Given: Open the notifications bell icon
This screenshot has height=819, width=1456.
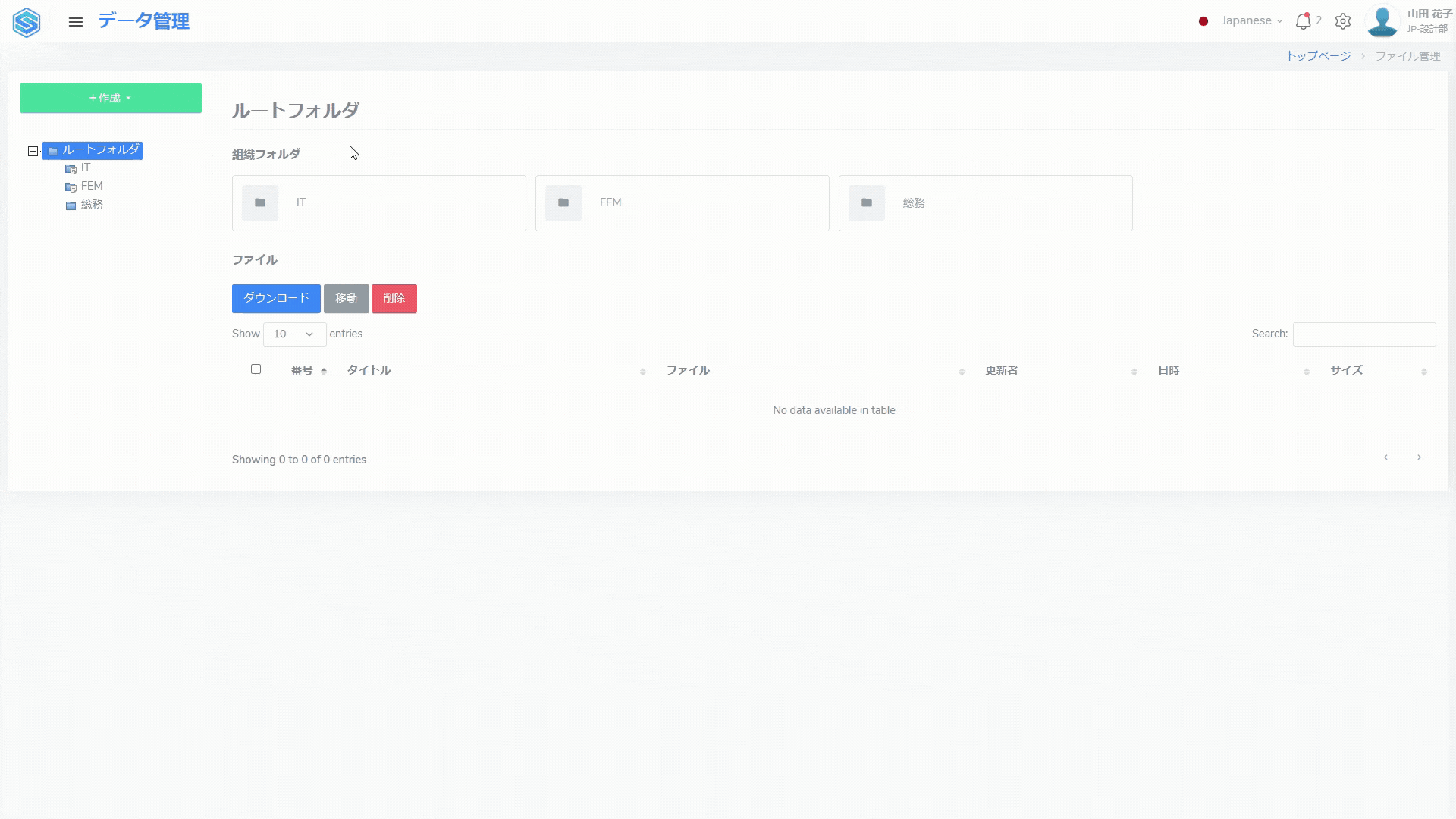Looking at the screenshot, I should (1303, 21).
